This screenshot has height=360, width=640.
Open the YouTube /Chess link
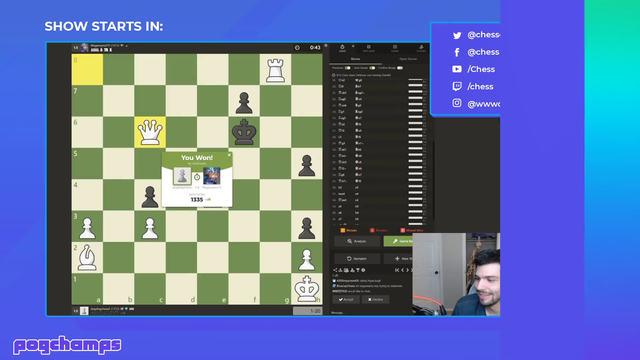(481, 69)
